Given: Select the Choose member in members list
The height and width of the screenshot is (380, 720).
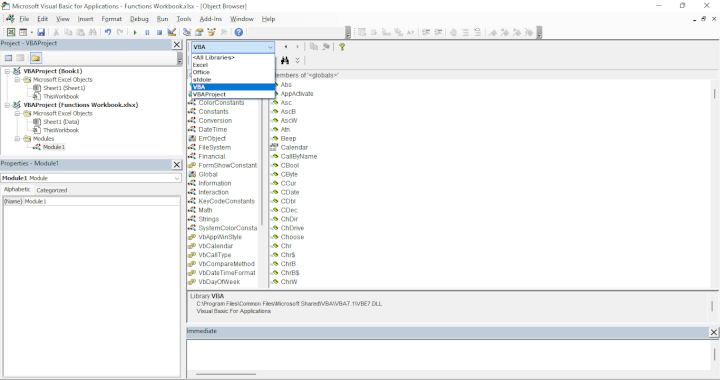Looking at the screenshot, I should pyautogui.click(x=292, y=237).
